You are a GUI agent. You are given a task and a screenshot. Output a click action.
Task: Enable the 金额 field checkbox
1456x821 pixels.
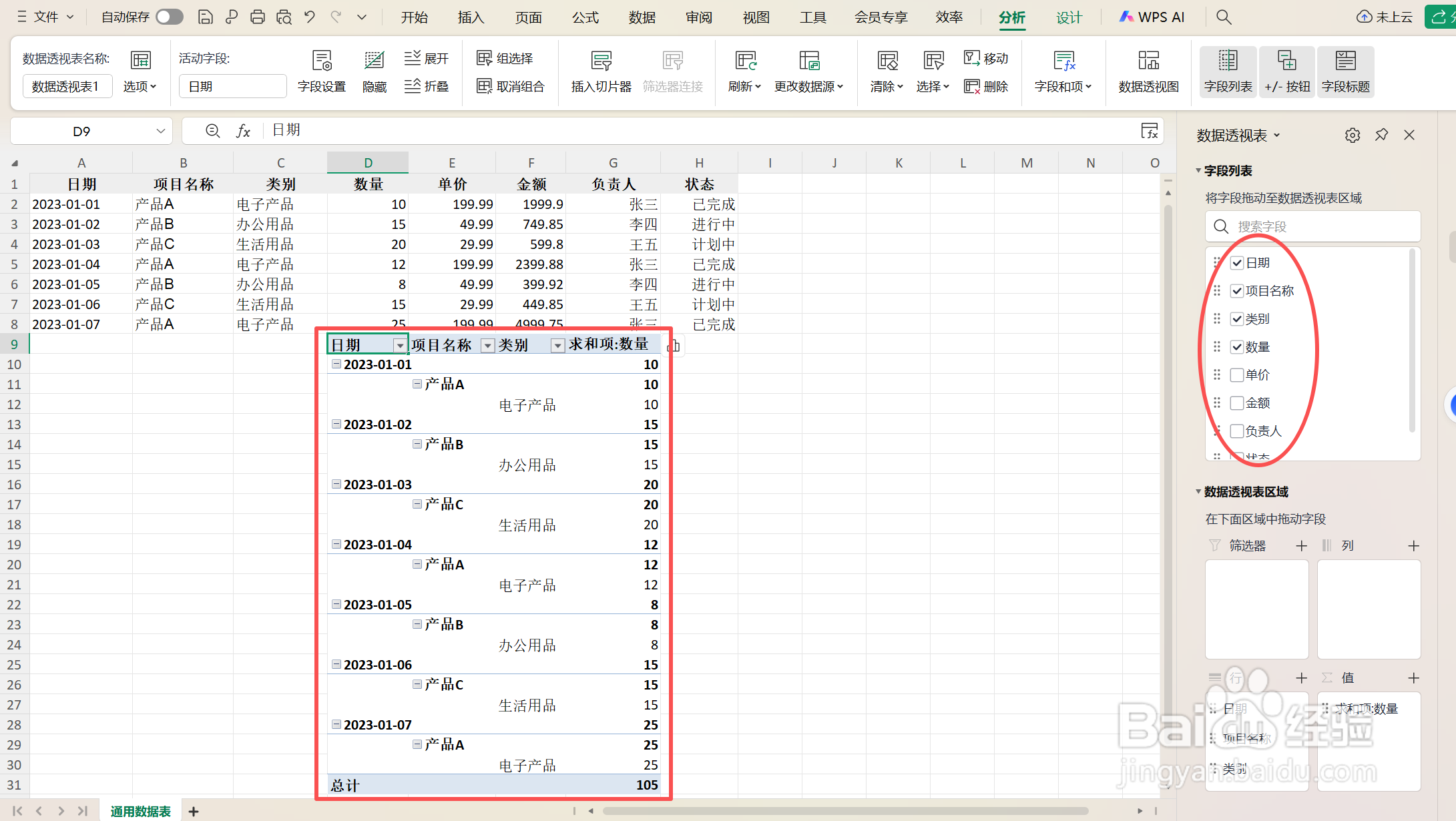(1237, 403)
